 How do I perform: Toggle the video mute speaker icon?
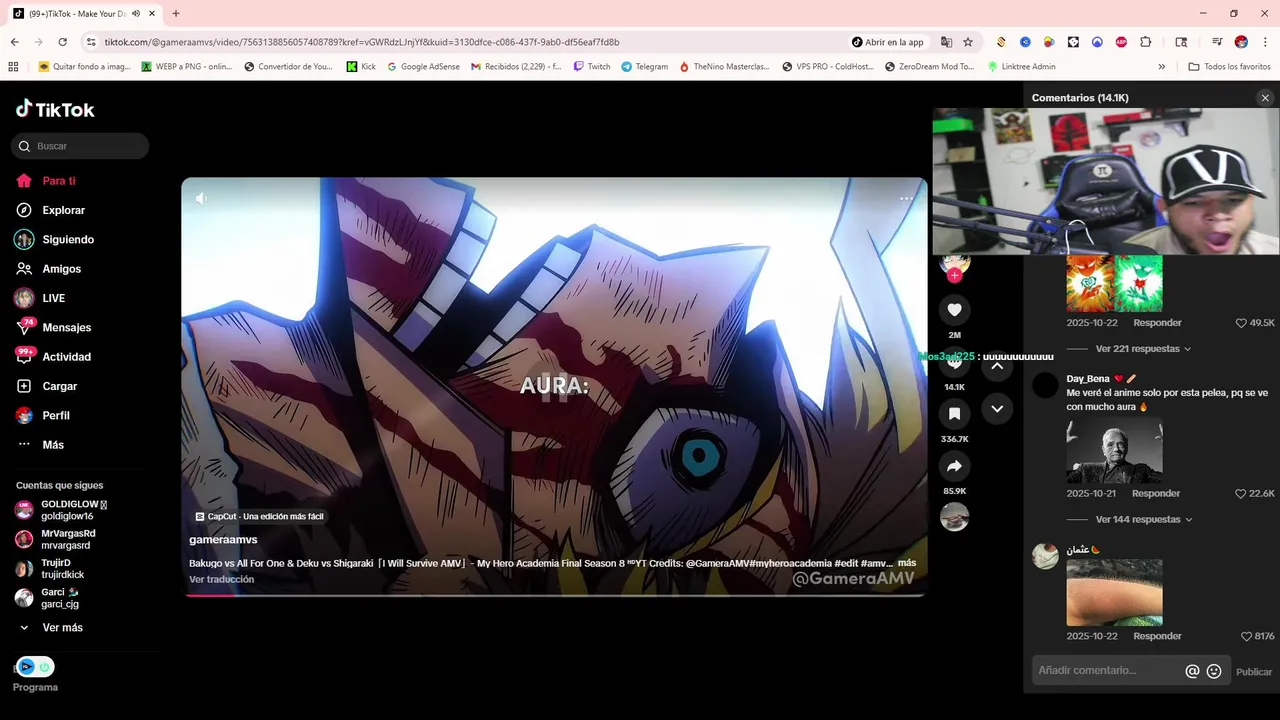tap(201, 198)
